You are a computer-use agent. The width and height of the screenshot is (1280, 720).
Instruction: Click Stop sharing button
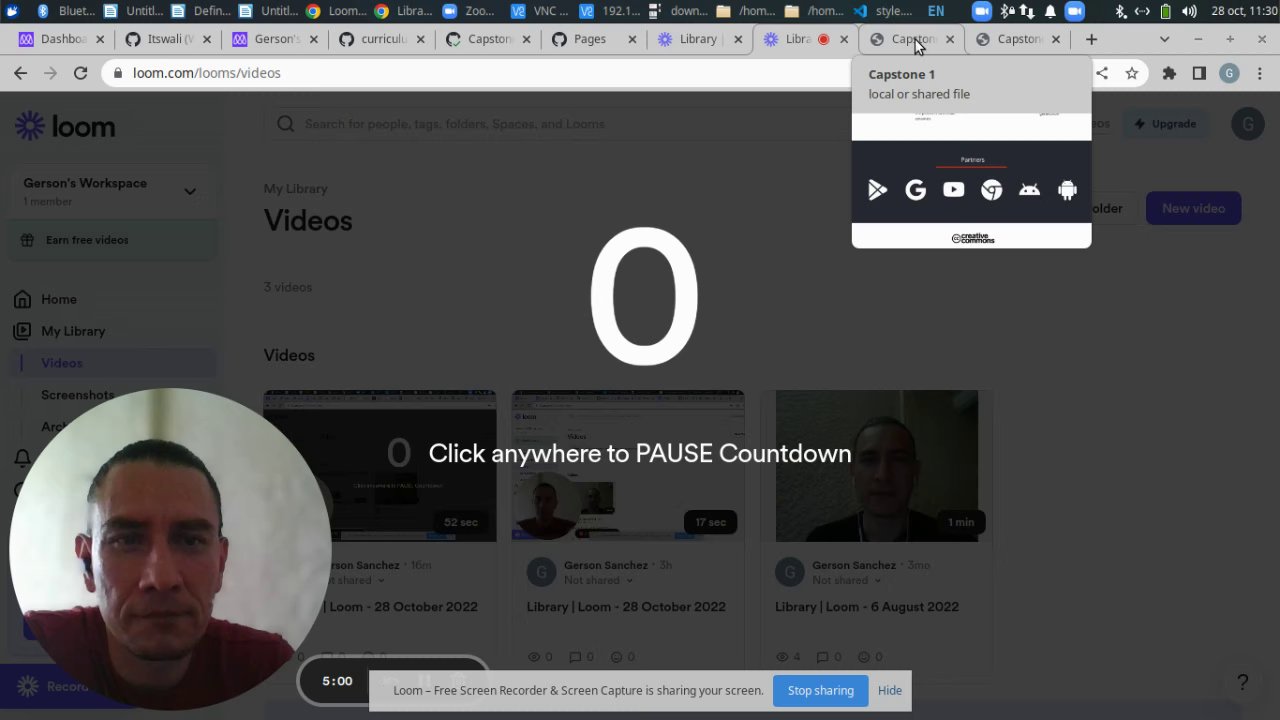[x=820, y=690]
